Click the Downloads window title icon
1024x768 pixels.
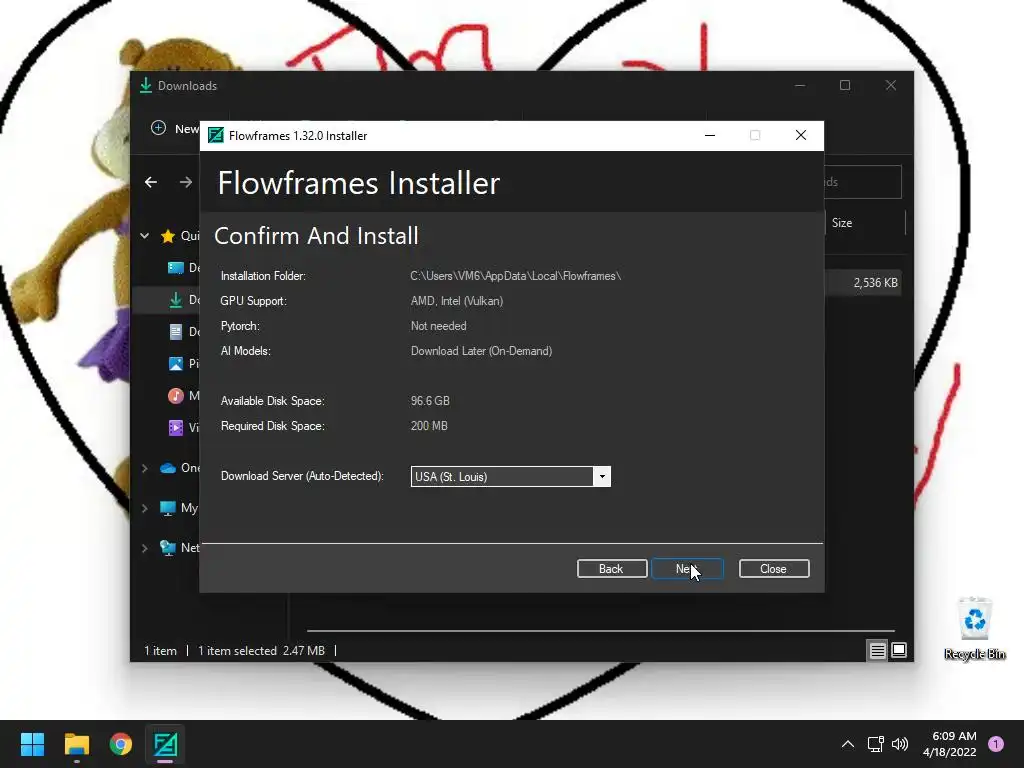146,86
